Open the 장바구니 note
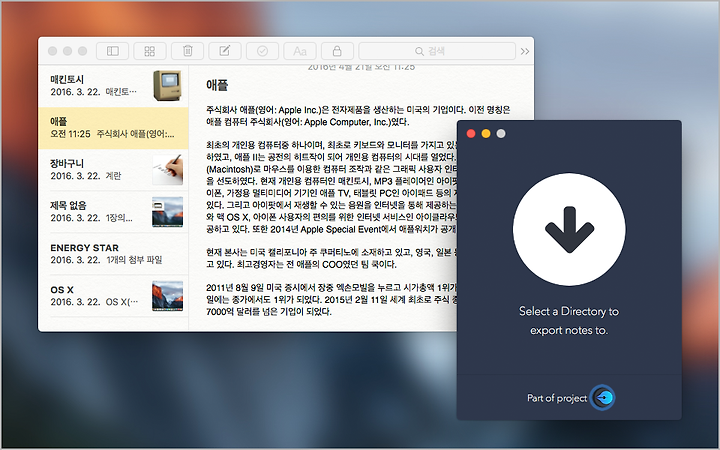720x450 pixels. tap(113, 170)
